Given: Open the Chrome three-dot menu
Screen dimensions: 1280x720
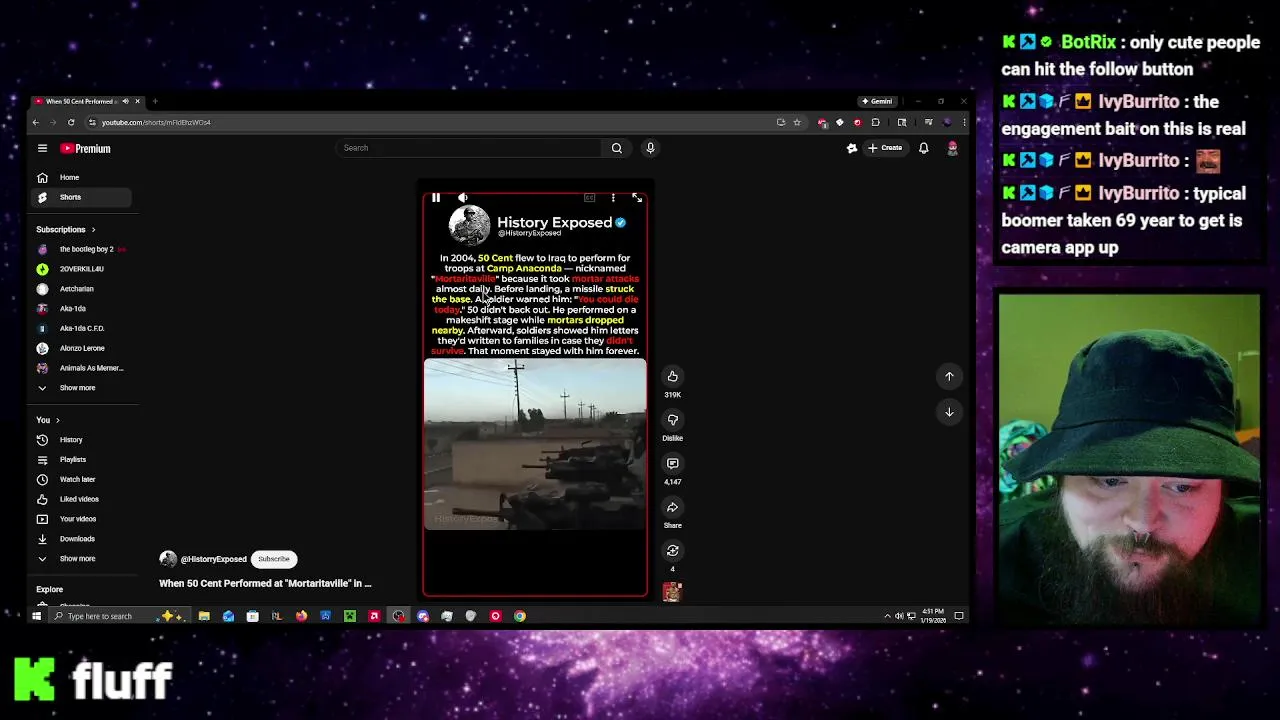Looking at the screenshot, I should [x=964, y=122].
